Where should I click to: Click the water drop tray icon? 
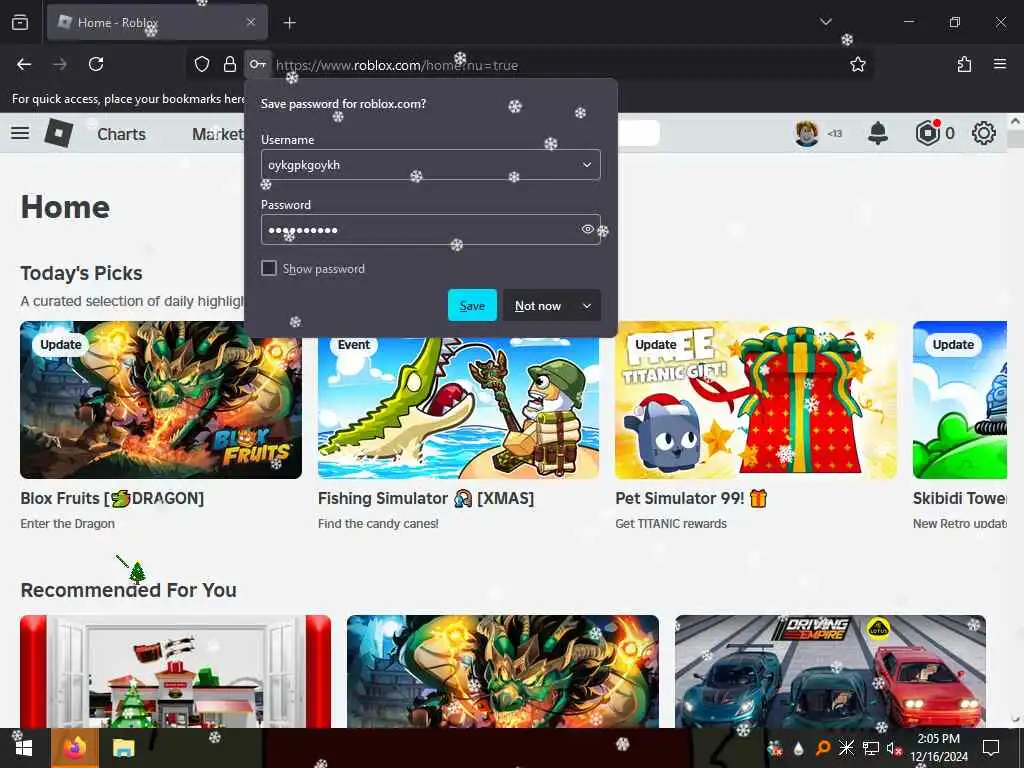pos(799,749)
